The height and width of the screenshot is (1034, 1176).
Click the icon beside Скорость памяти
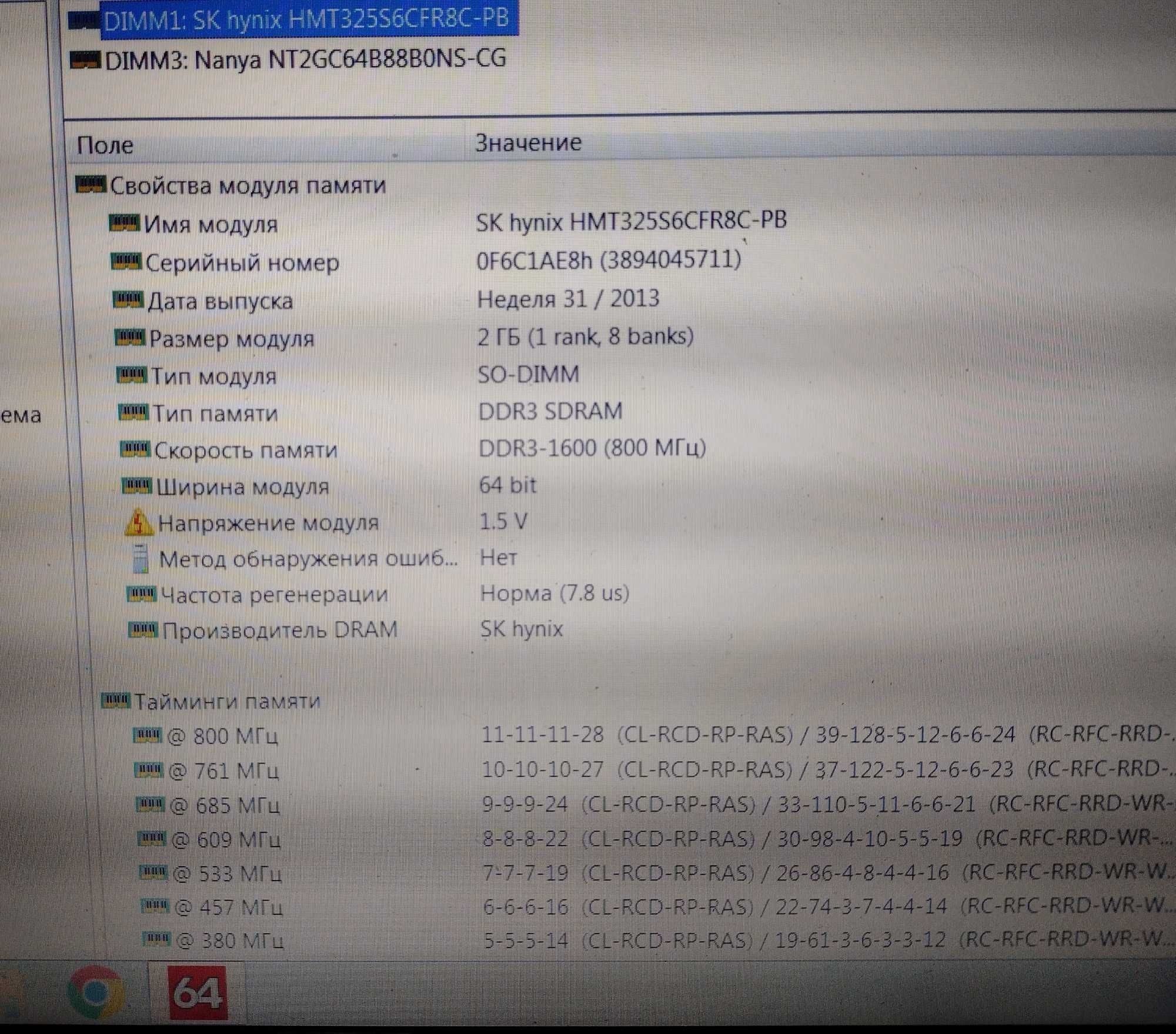135,449
